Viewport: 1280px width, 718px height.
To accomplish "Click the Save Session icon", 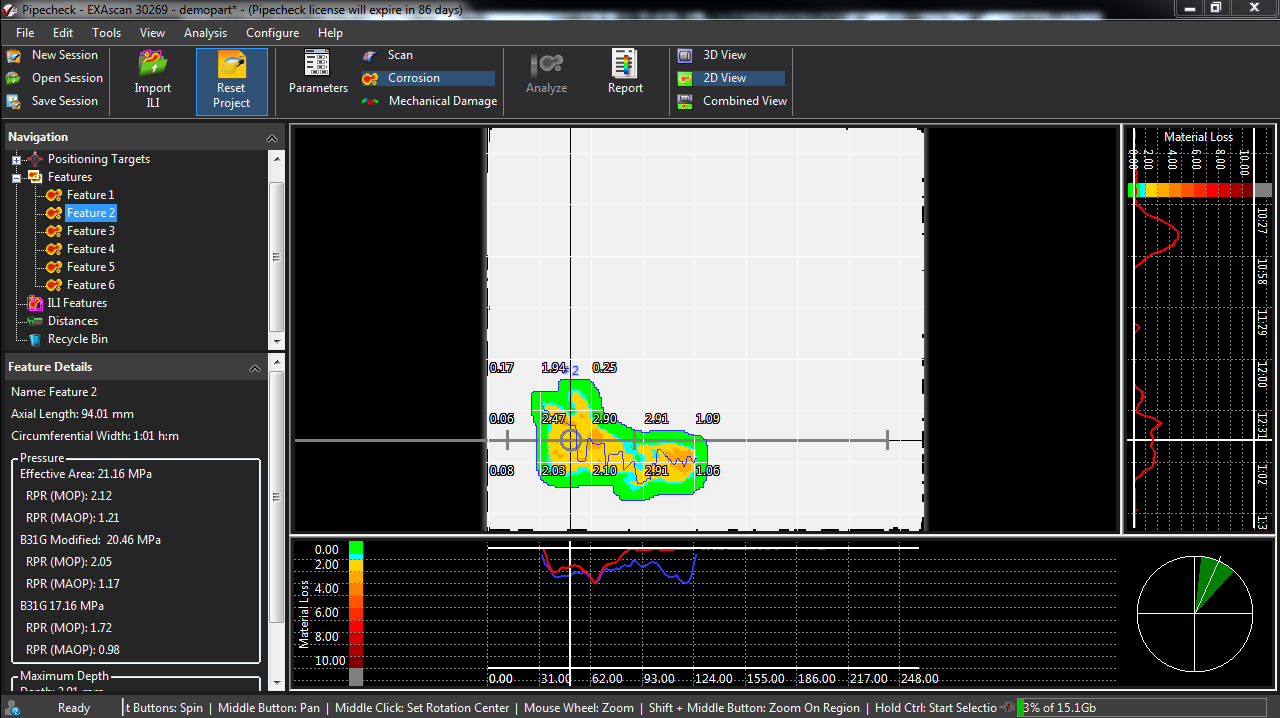I will pyautogui.click(x=14, y=101).
